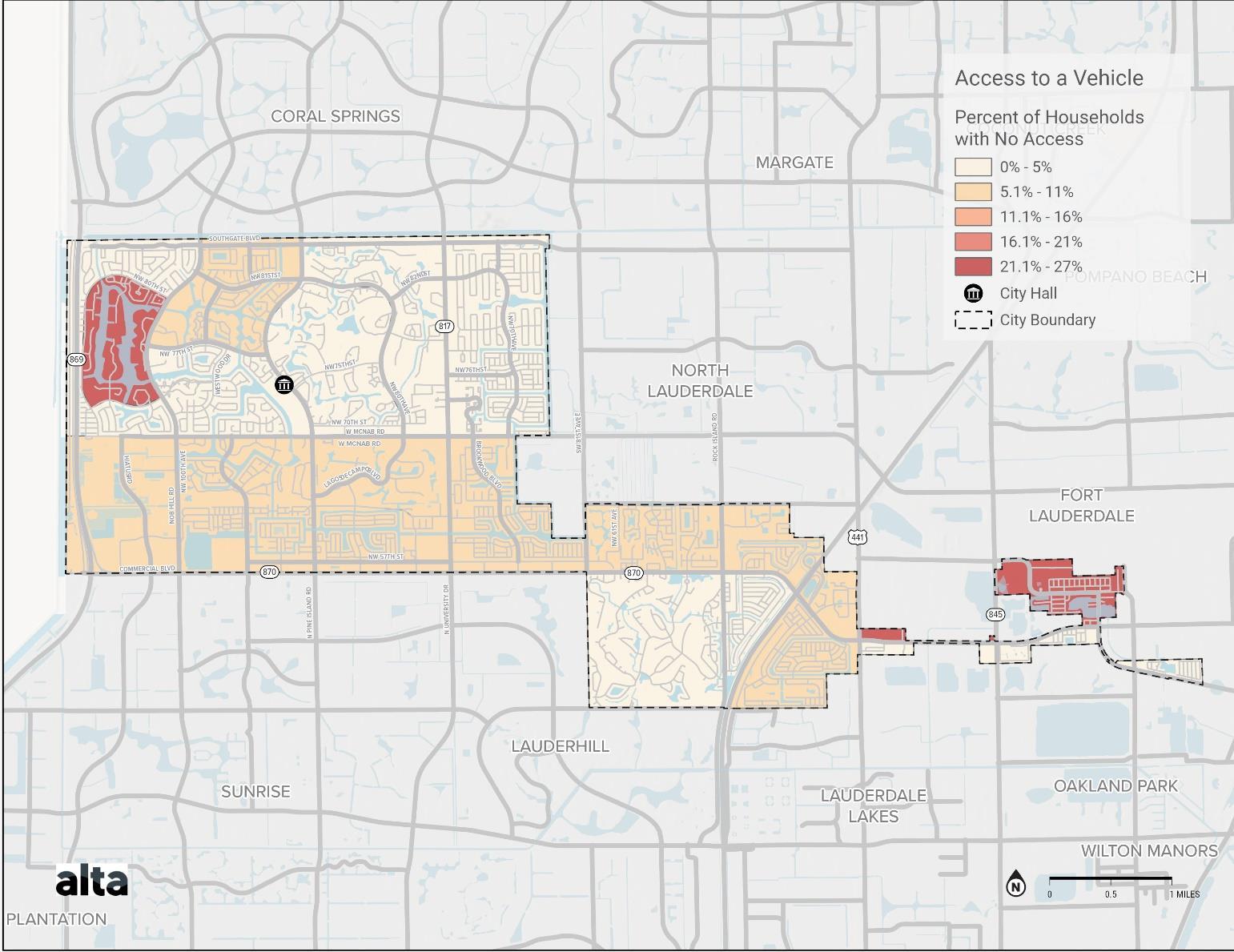This screenshot has width=1234, height=952.
Task: Pick the 21.1% - 27% legend swatch
Action: [x=973, y=267]
